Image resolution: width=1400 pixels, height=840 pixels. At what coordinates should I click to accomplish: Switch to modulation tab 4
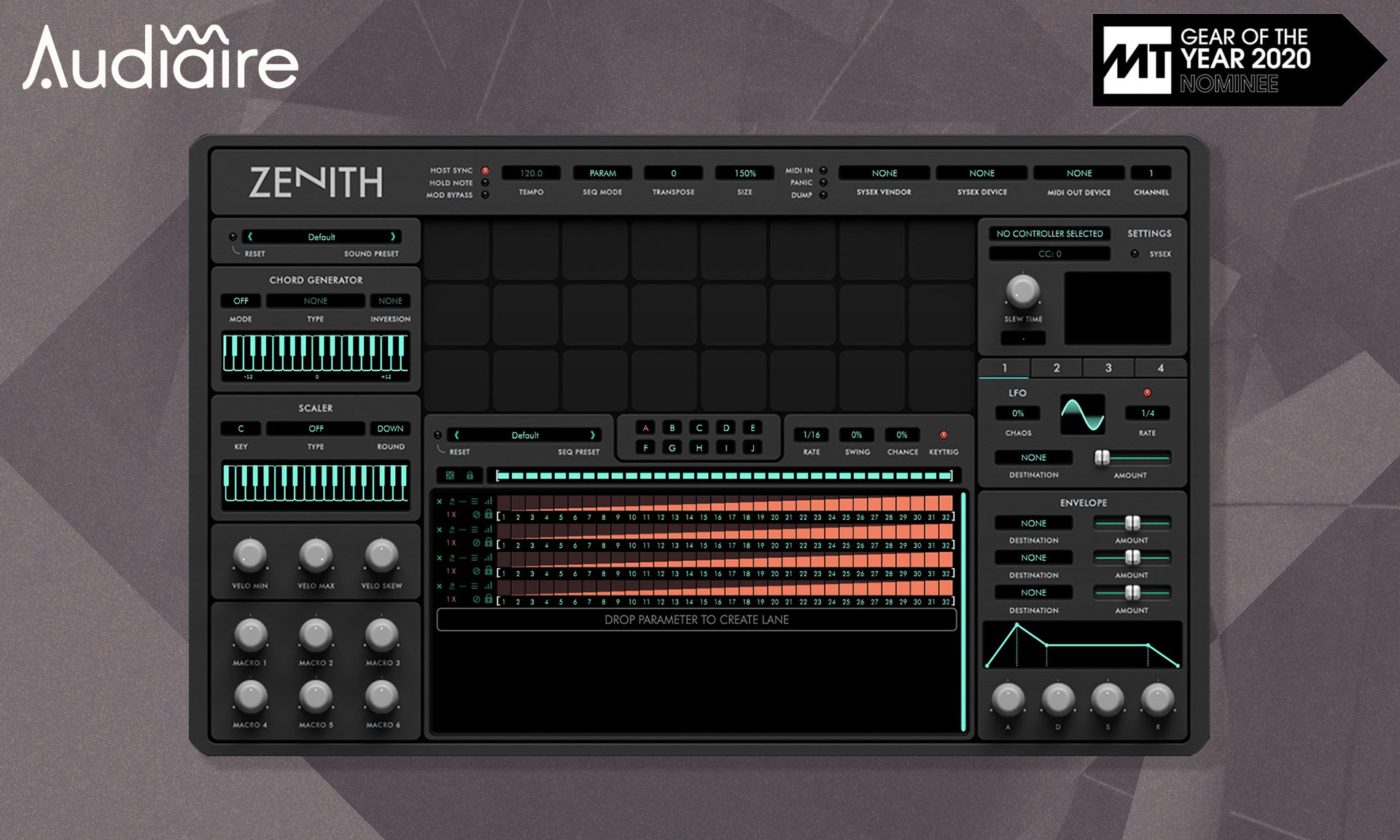1161,368
